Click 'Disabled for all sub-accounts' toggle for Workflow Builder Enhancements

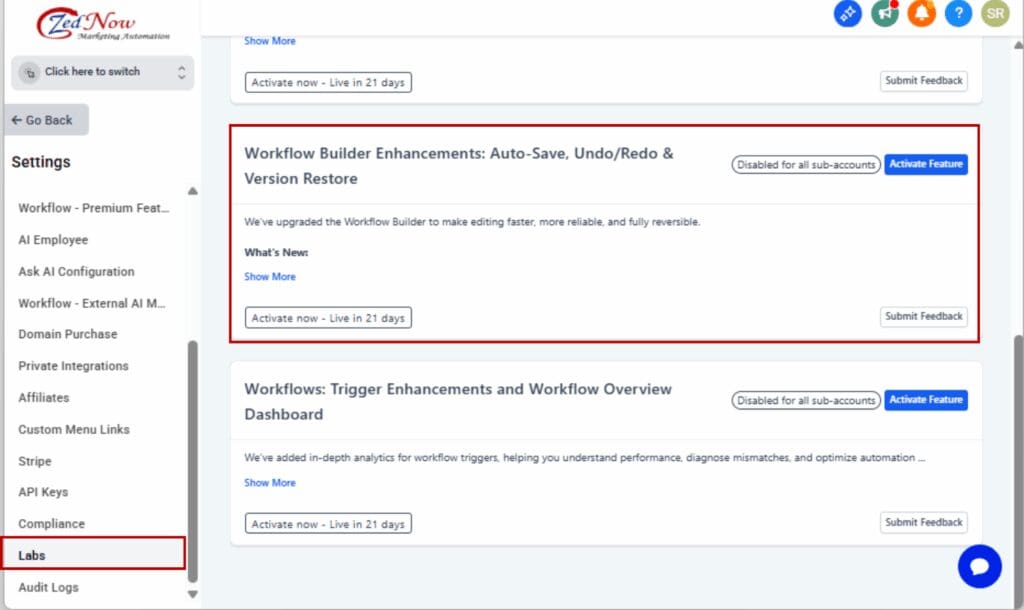pyautogui.click(x=806, y=164)
